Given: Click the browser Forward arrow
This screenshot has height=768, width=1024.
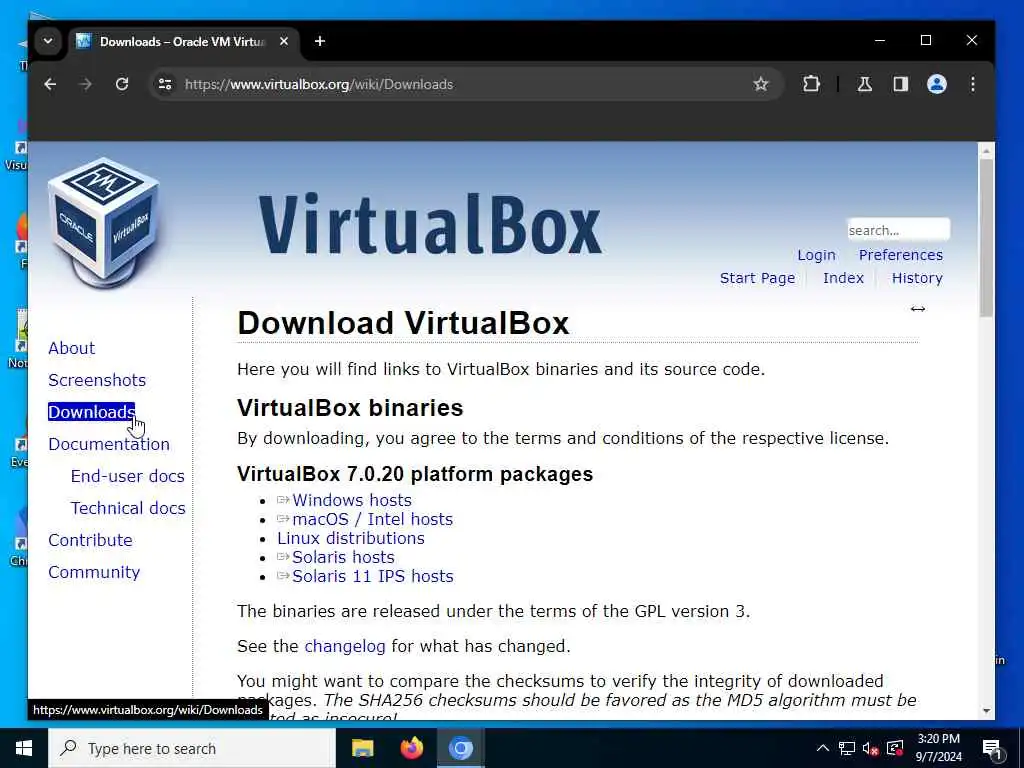Looking at the screenshot, I should pos(85,84).
